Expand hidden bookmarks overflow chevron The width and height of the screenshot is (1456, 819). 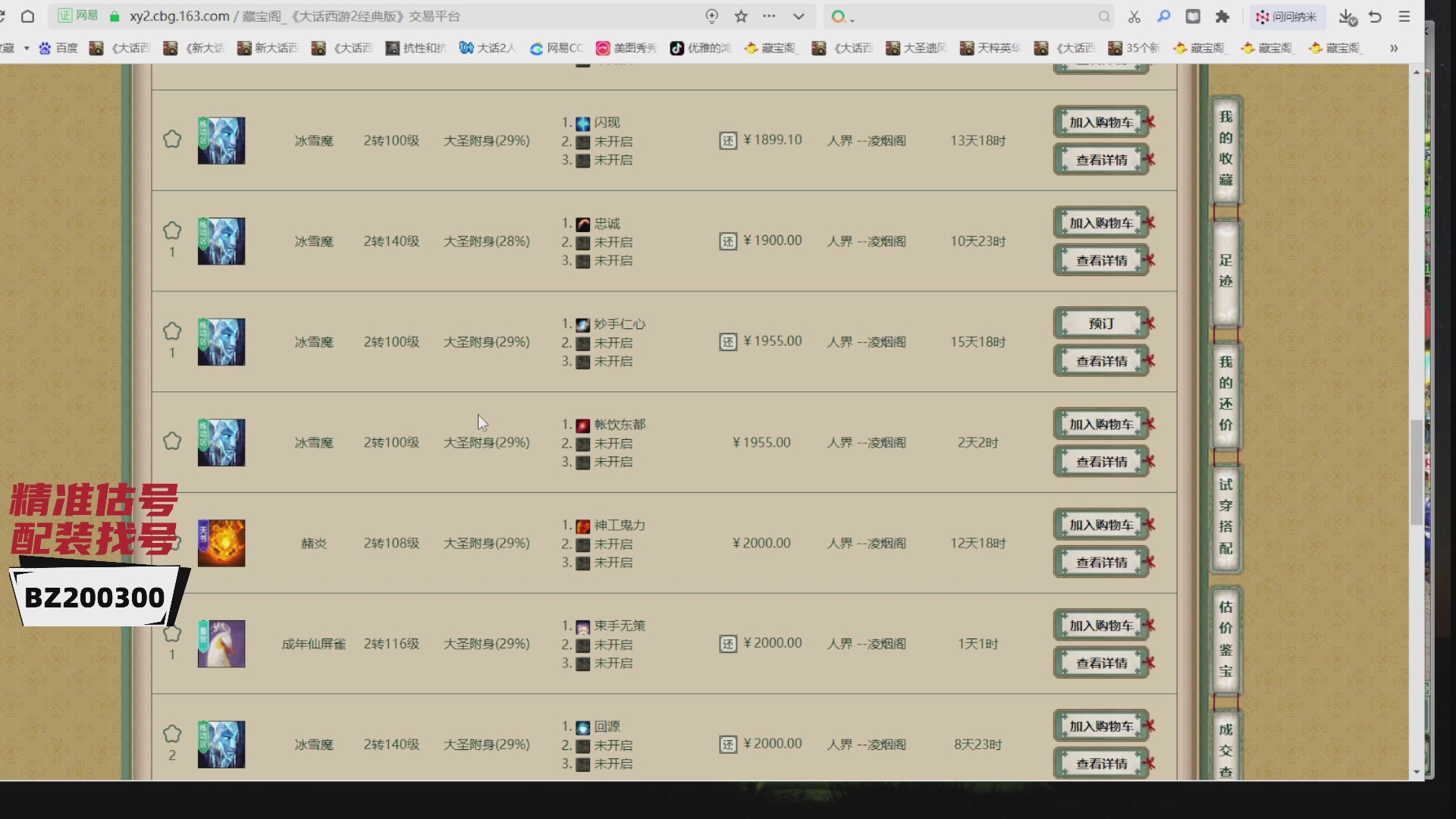1394,48
